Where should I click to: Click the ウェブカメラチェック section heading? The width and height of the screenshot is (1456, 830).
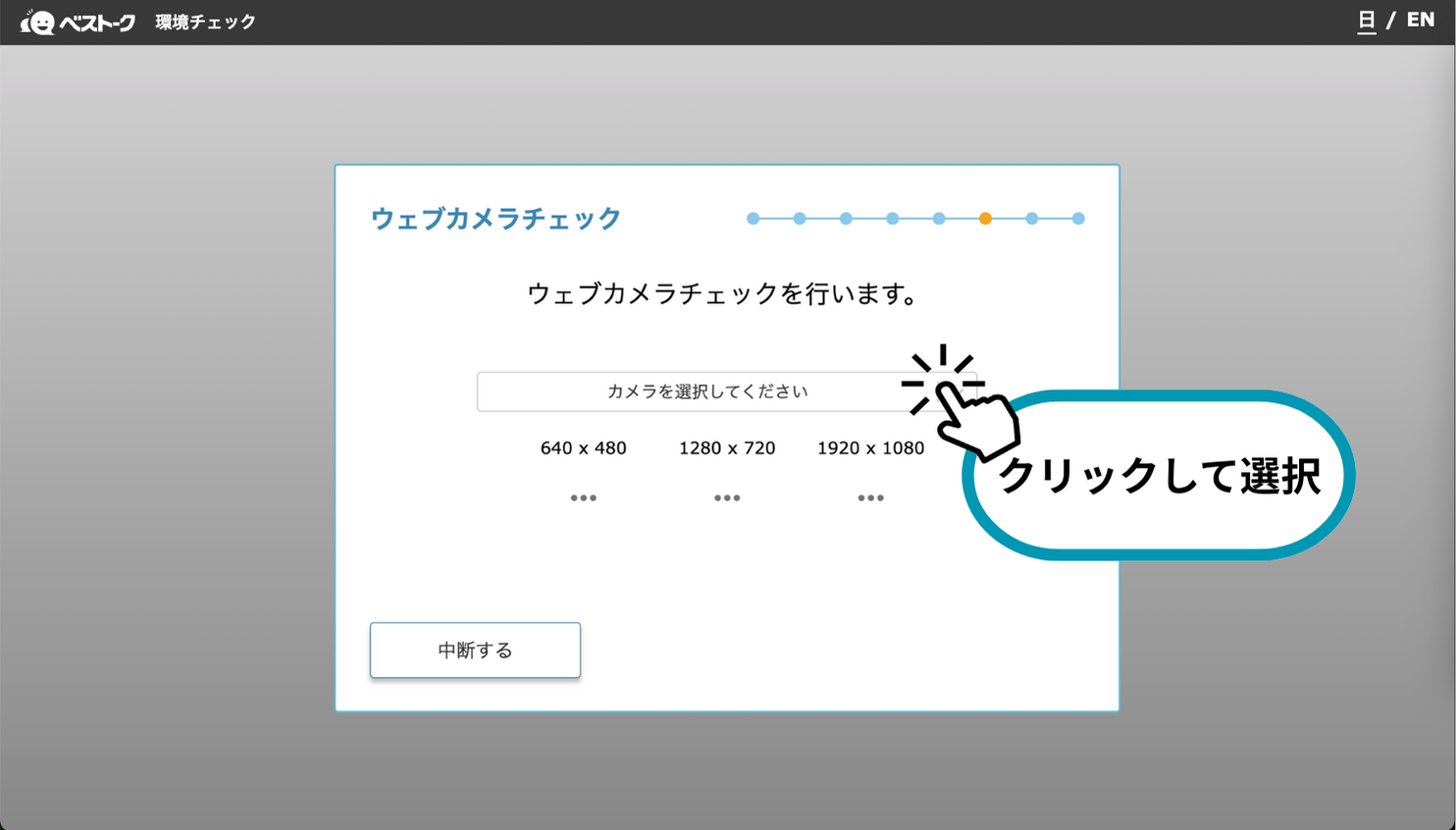tap(495, 219)
